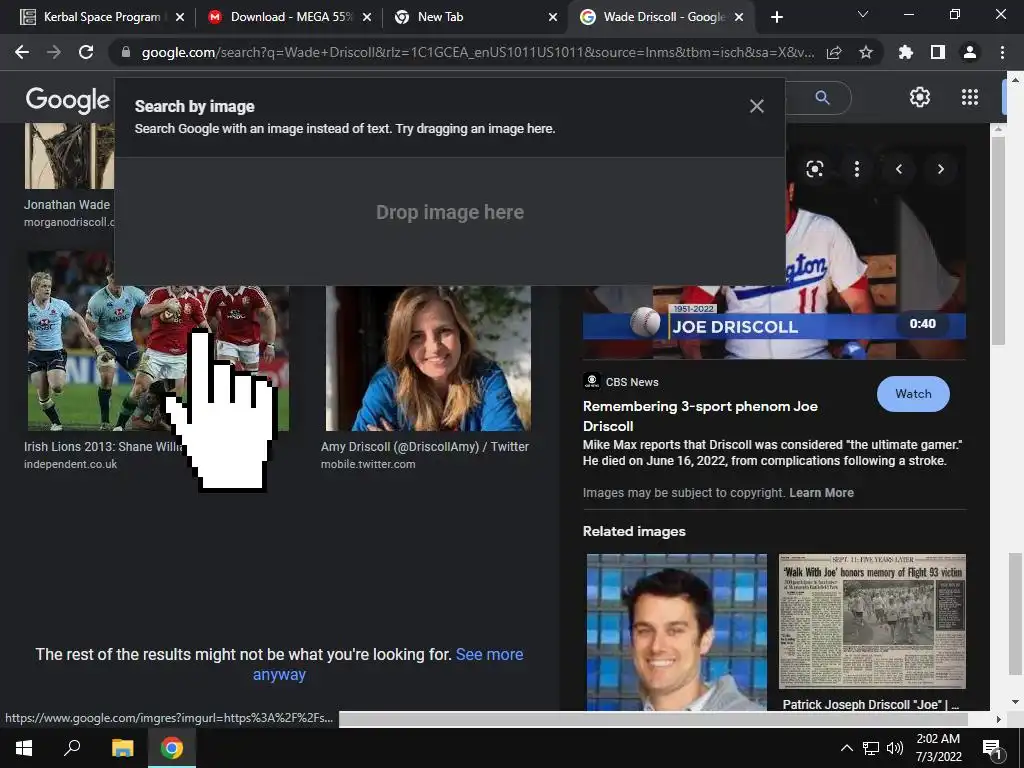Open the Jonathan Wade image thumbnail
1024x768 pixels.
point(69,156)
